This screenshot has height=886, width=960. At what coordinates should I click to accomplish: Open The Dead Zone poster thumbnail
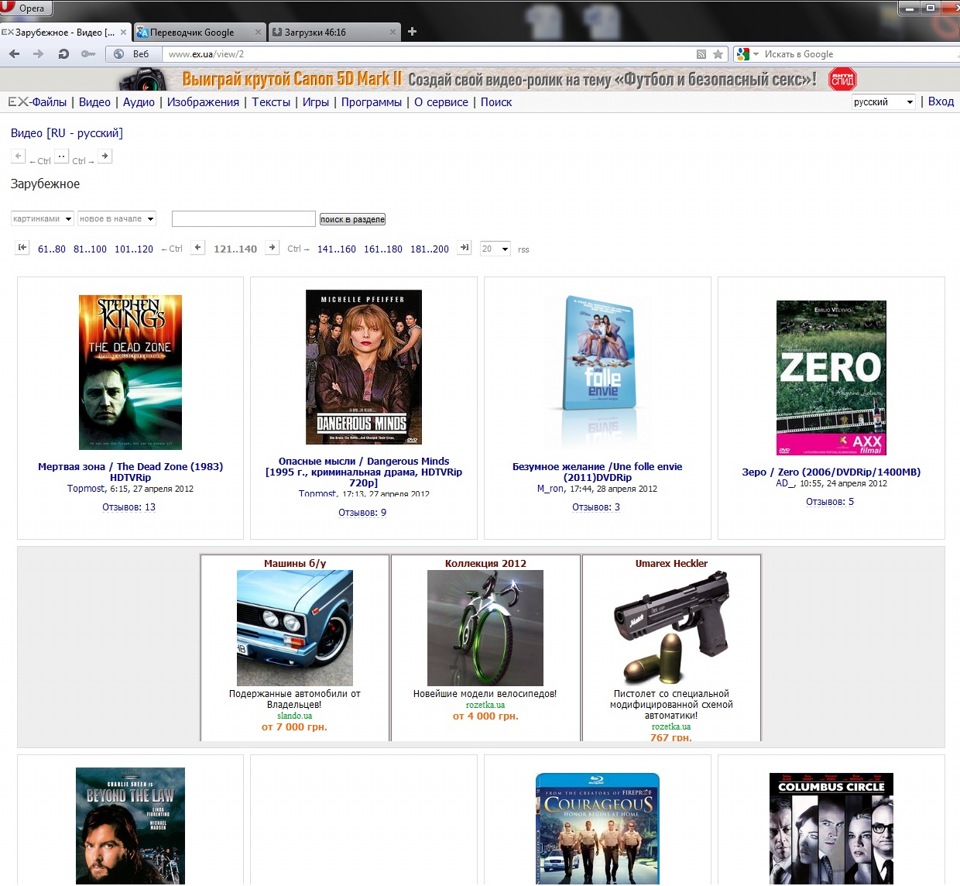click(130, 372)
